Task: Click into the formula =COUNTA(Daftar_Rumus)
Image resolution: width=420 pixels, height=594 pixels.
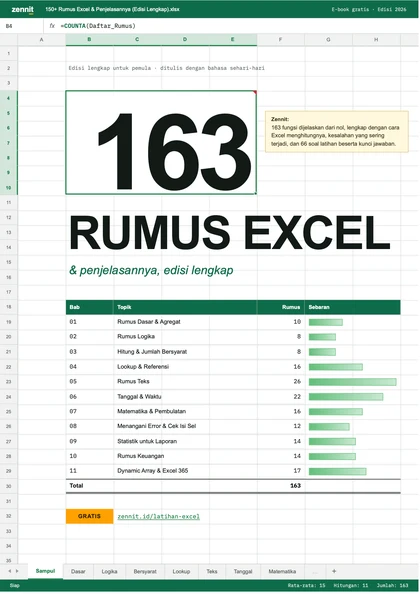Action: tap(98, 26)
